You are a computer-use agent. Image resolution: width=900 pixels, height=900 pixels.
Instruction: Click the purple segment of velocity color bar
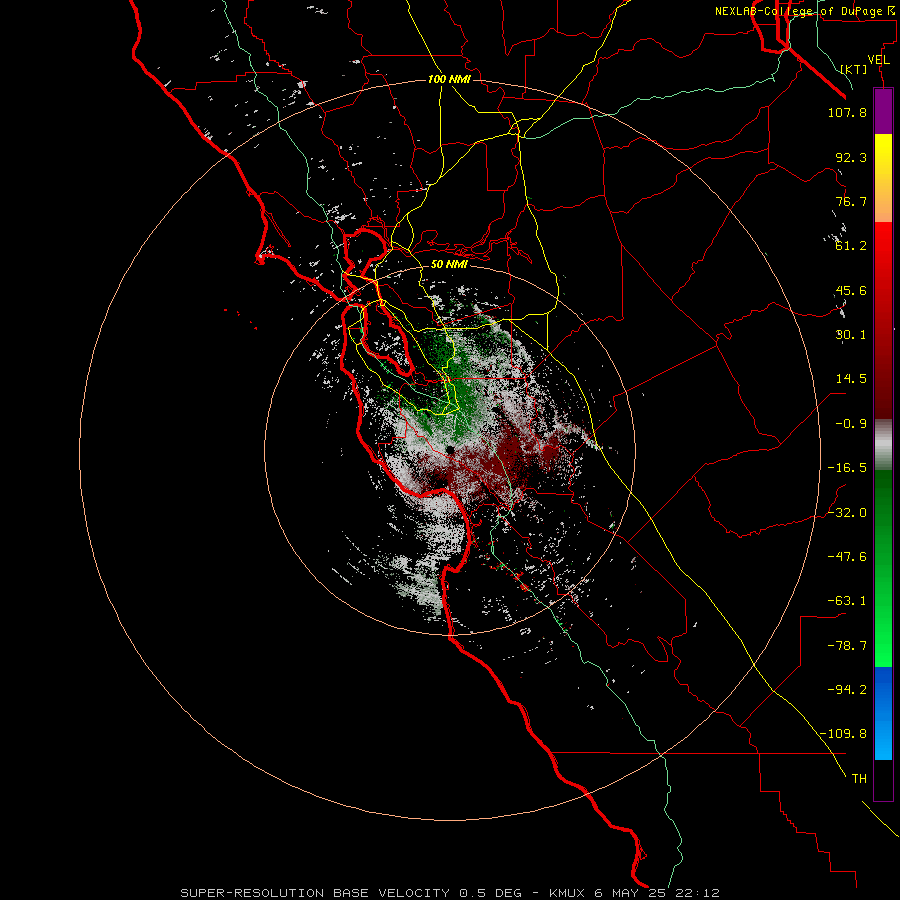(883, 111)
